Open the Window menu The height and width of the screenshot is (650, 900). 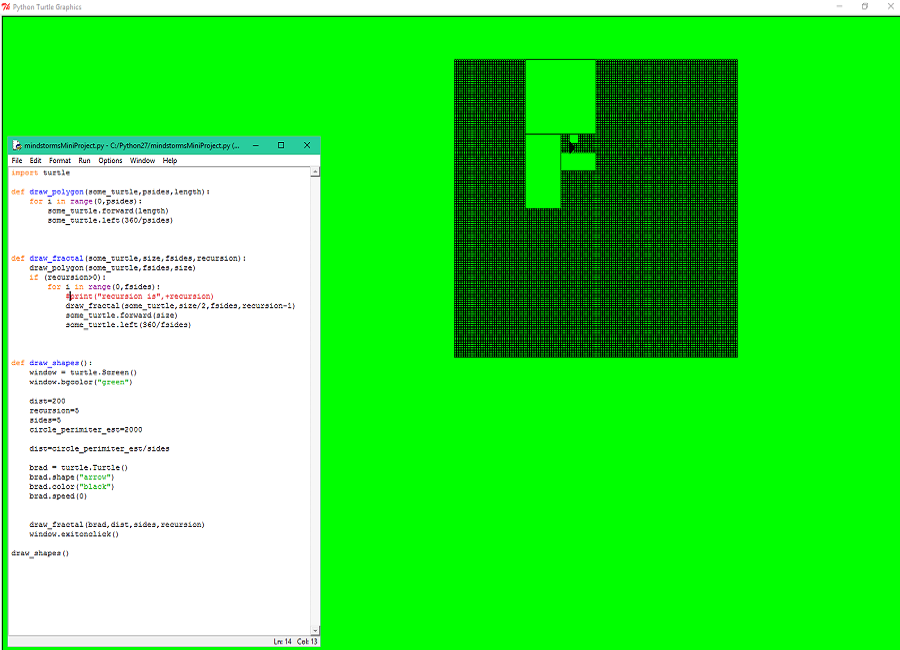(142, 160)
